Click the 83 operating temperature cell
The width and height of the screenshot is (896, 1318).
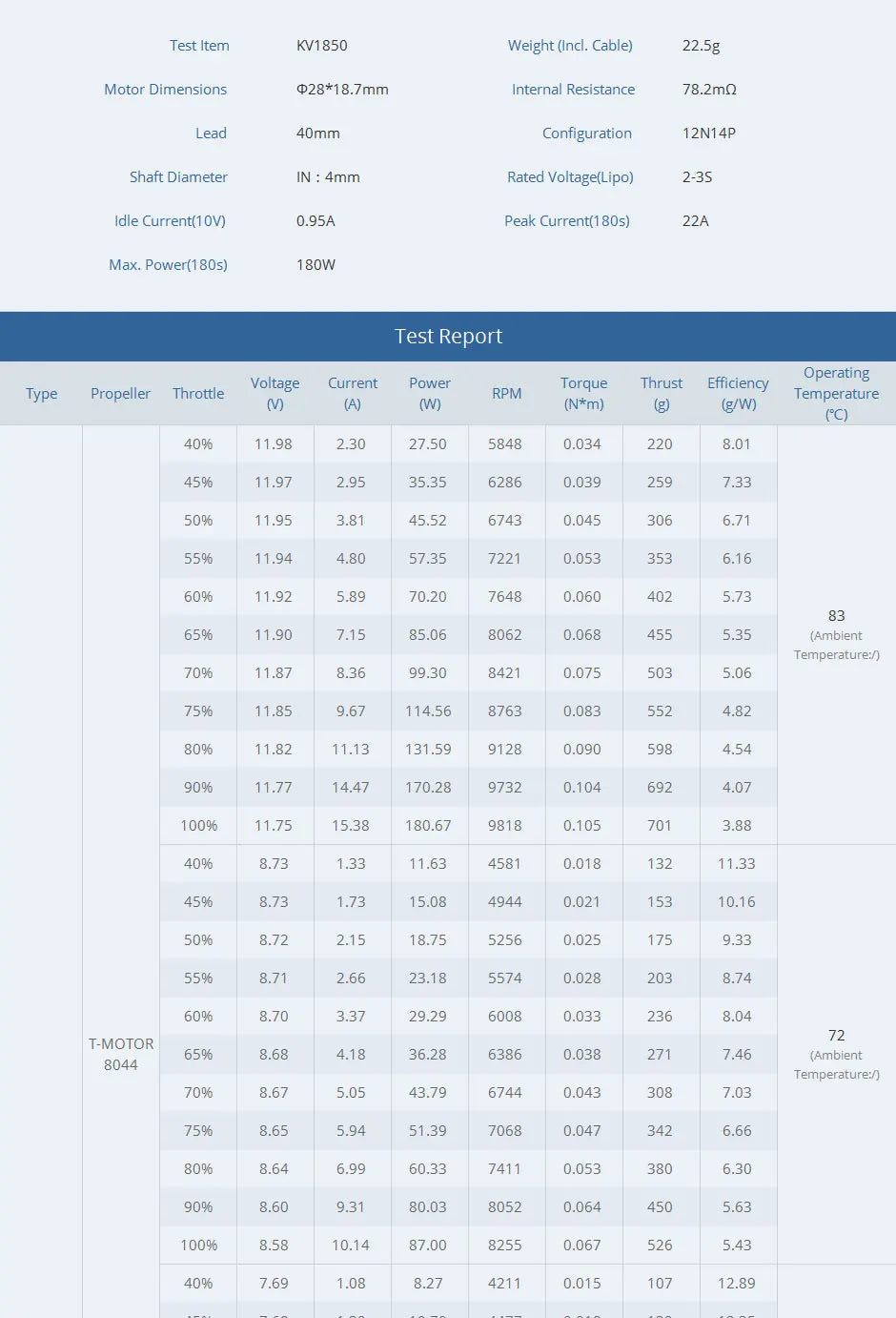coord(836,616)
